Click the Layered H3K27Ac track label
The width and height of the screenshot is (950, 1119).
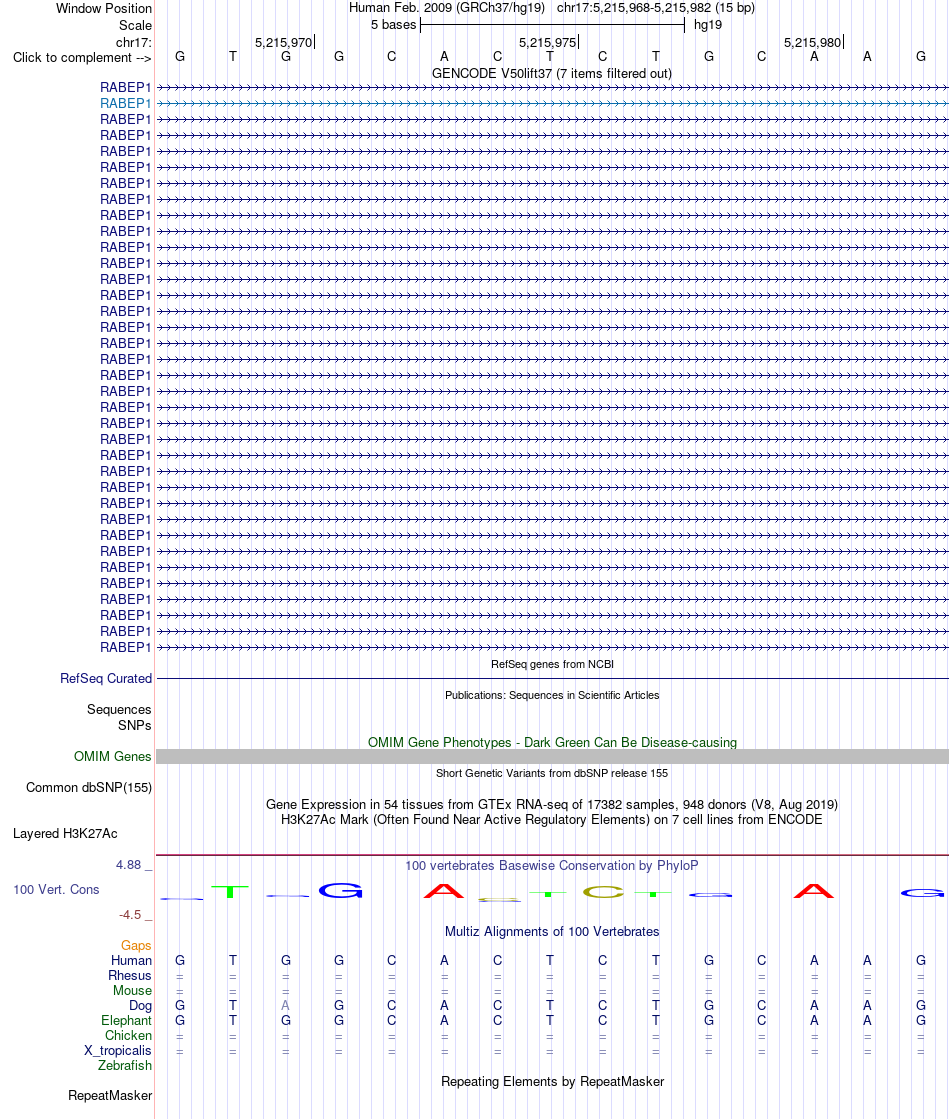coord(65,834)
